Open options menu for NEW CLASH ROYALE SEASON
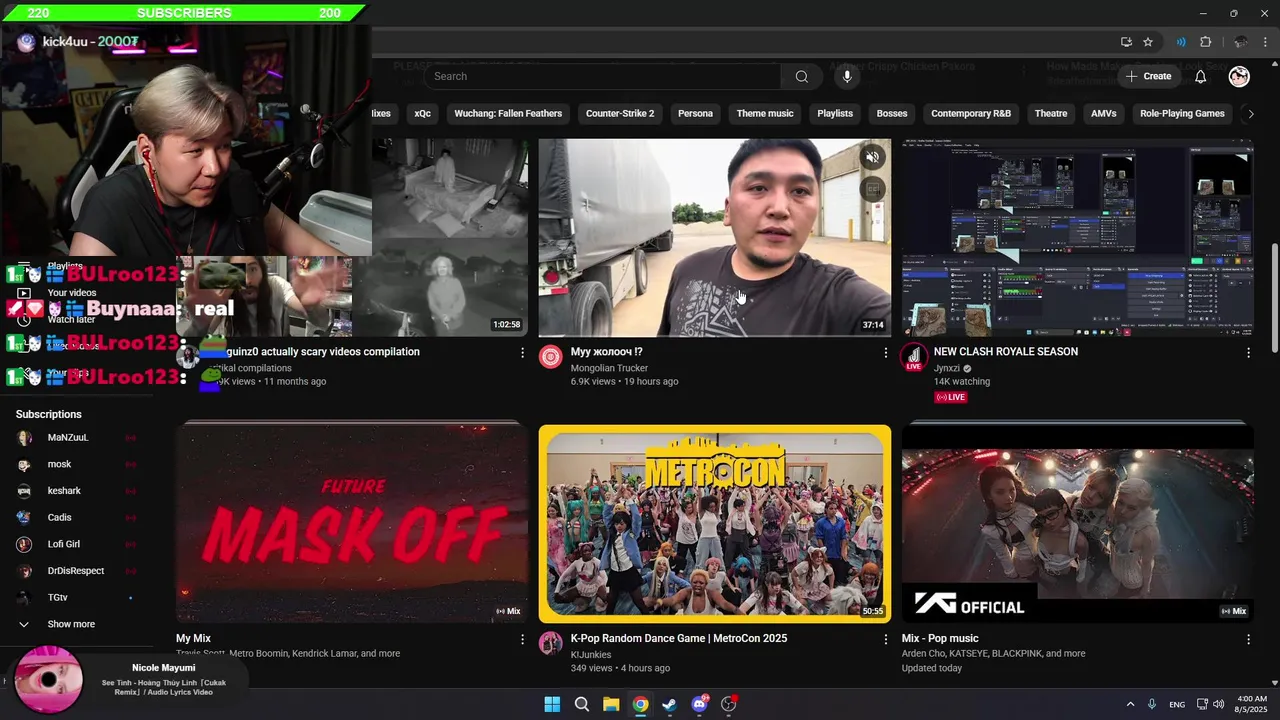The width and height of the screenshot is (1280, 720). click(1248, 353)
